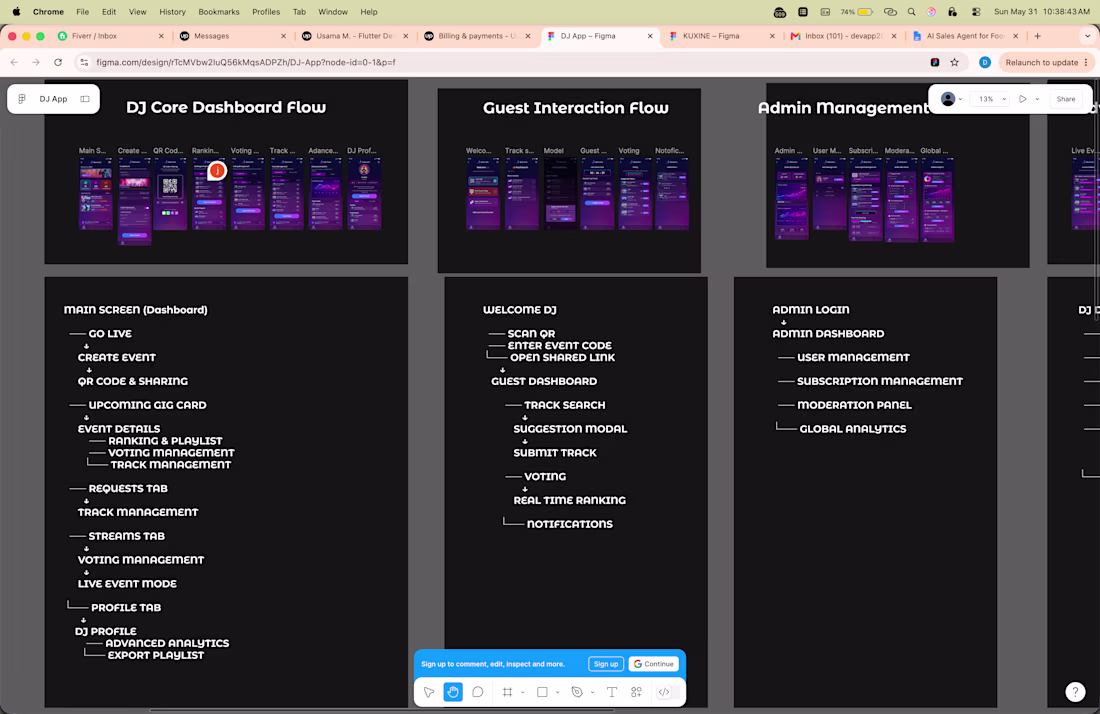Toggle the Figma sidebar panel icon
1100x714 pixels.
point(85,99)
